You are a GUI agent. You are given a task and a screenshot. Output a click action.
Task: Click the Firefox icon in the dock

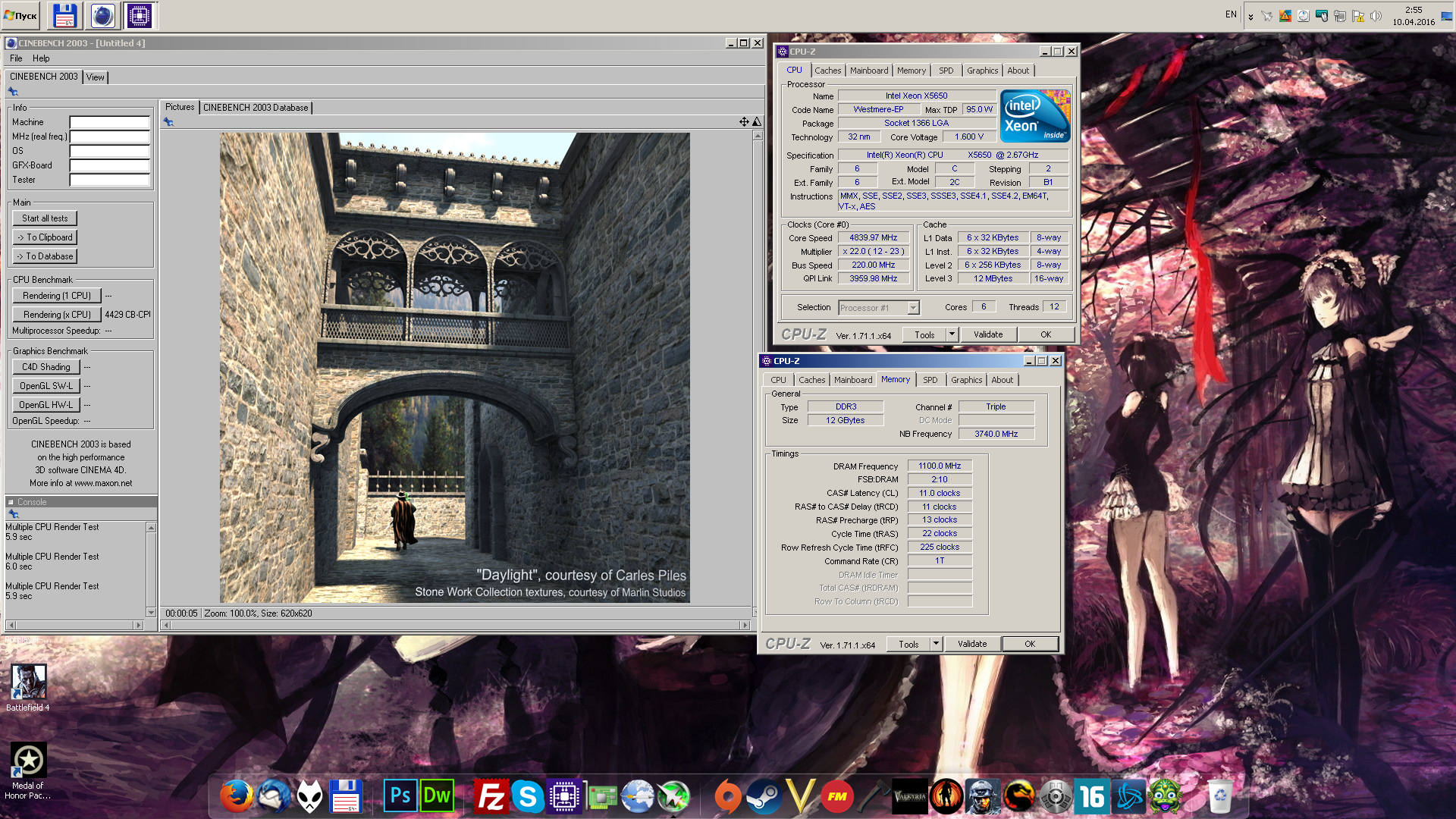click(x=237, y=796)
